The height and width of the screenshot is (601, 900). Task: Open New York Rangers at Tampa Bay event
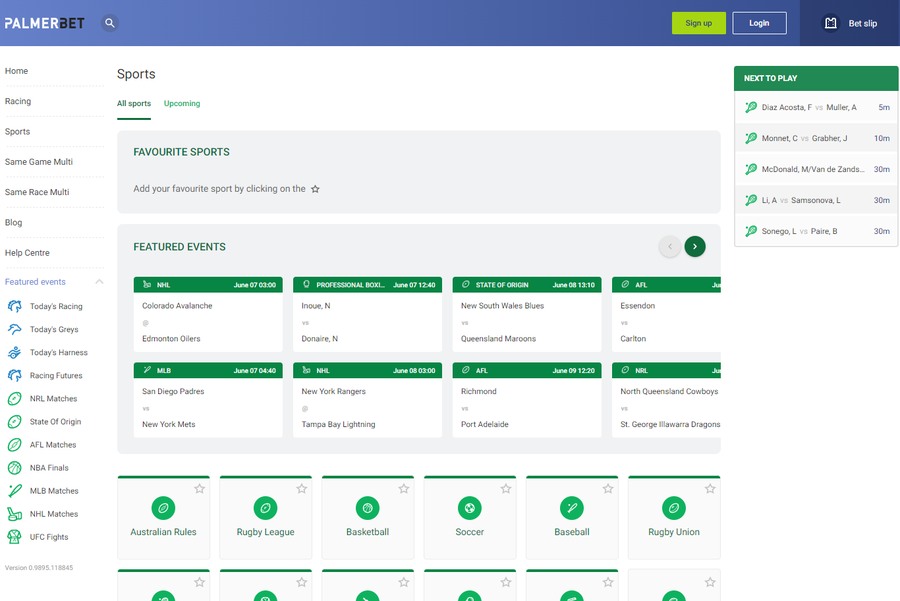(x=367, y=400)
